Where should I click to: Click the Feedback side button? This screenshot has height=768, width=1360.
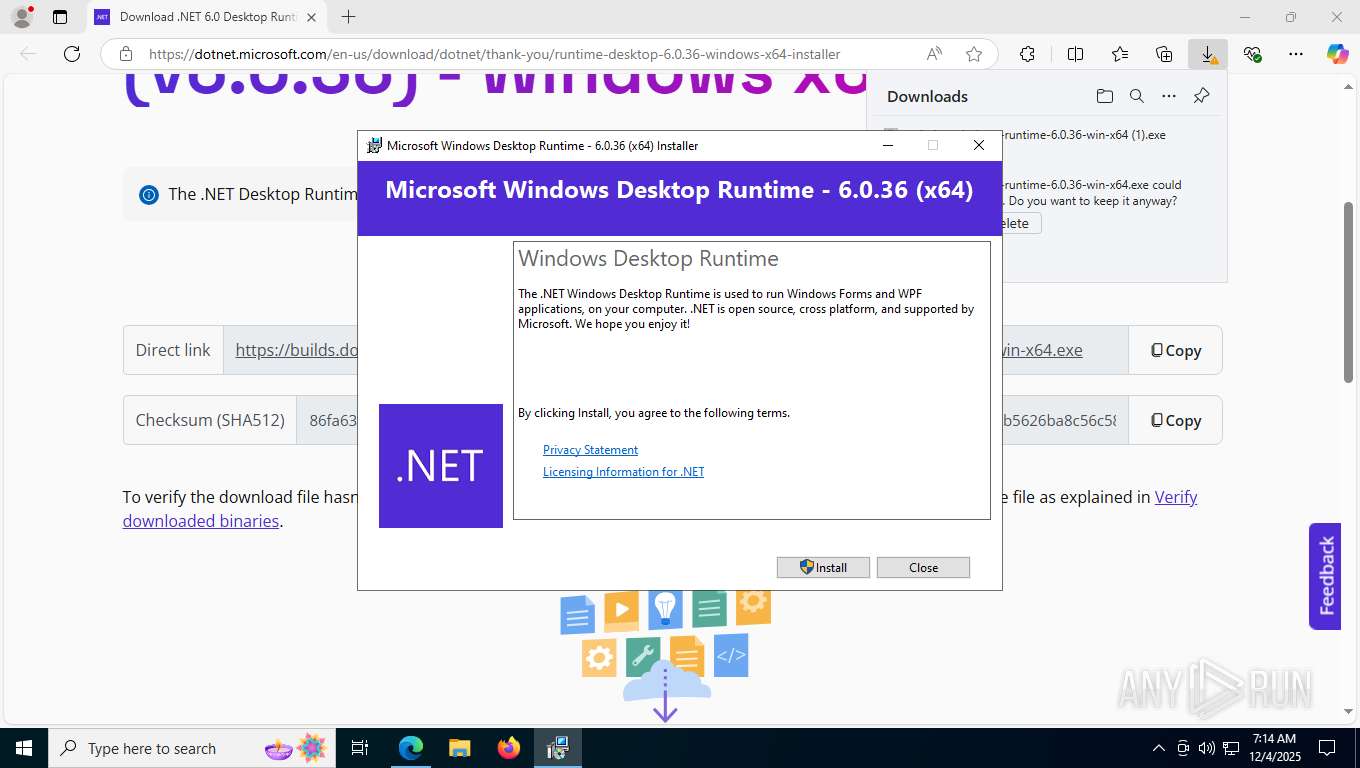click(x=1325, y=576)
